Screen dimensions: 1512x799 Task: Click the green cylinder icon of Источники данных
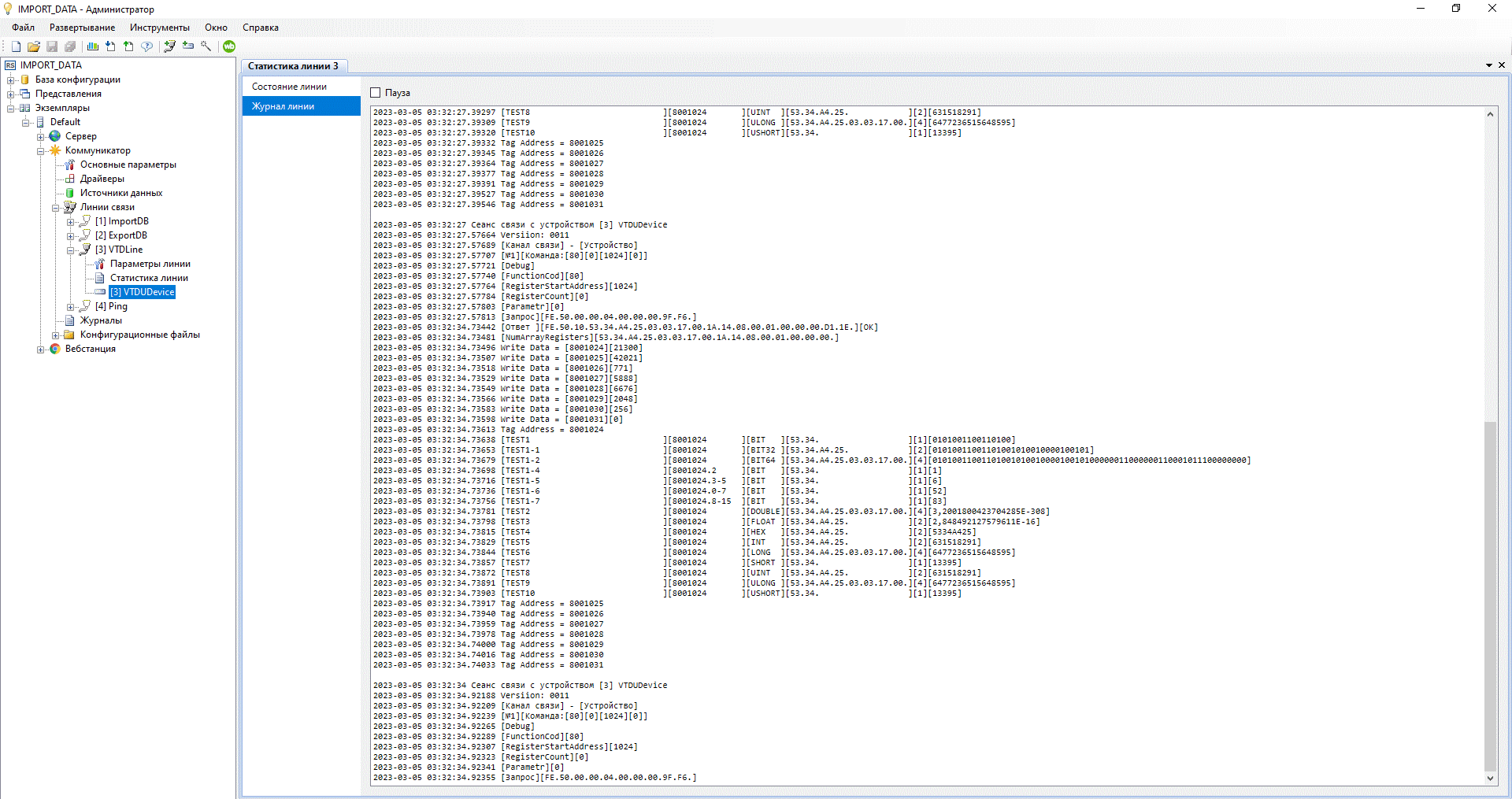70,193
